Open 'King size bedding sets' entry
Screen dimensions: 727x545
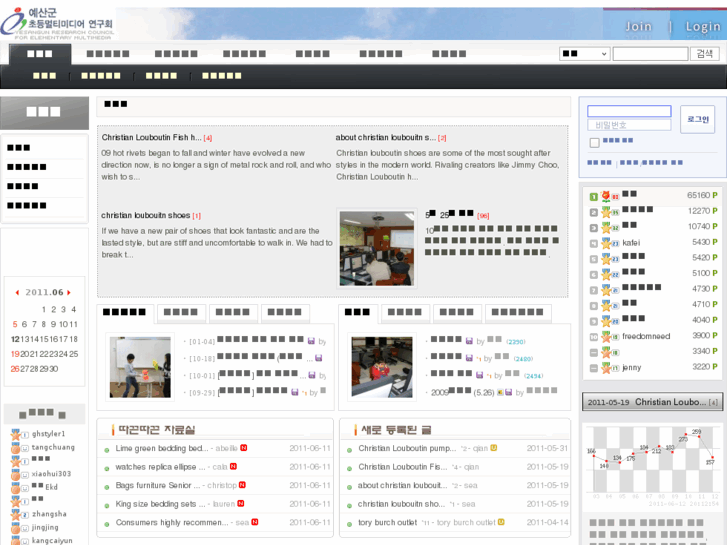pos(160,504)
